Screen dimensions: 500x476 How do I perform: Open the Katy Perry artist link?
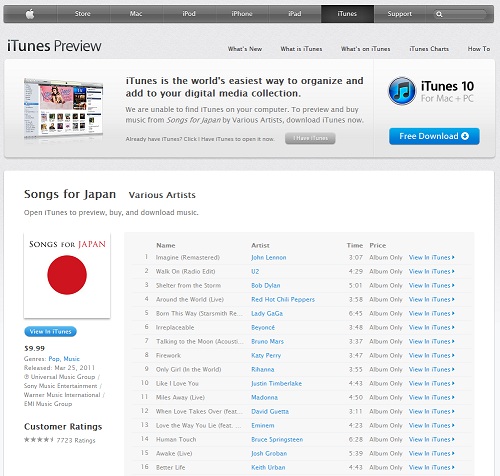266,356
